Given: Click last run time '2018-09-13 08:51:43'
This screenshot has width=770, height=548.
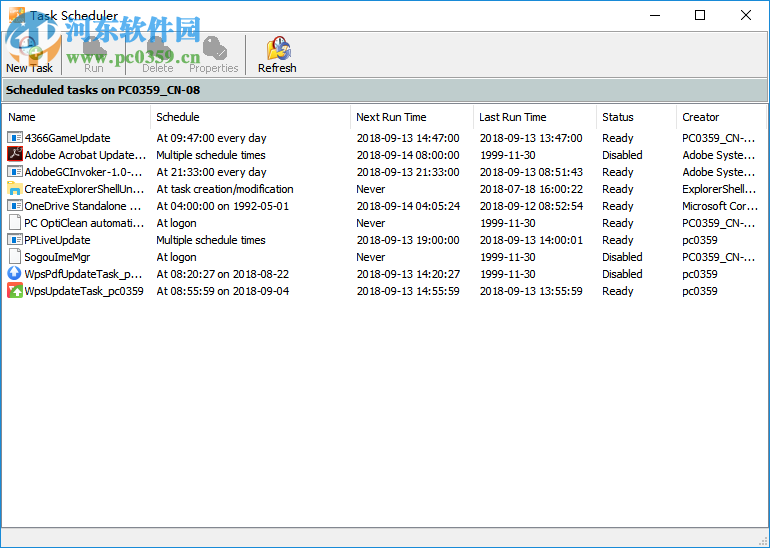Looking at the screenshot, I should pyautogui.click(x=531, y=172).
